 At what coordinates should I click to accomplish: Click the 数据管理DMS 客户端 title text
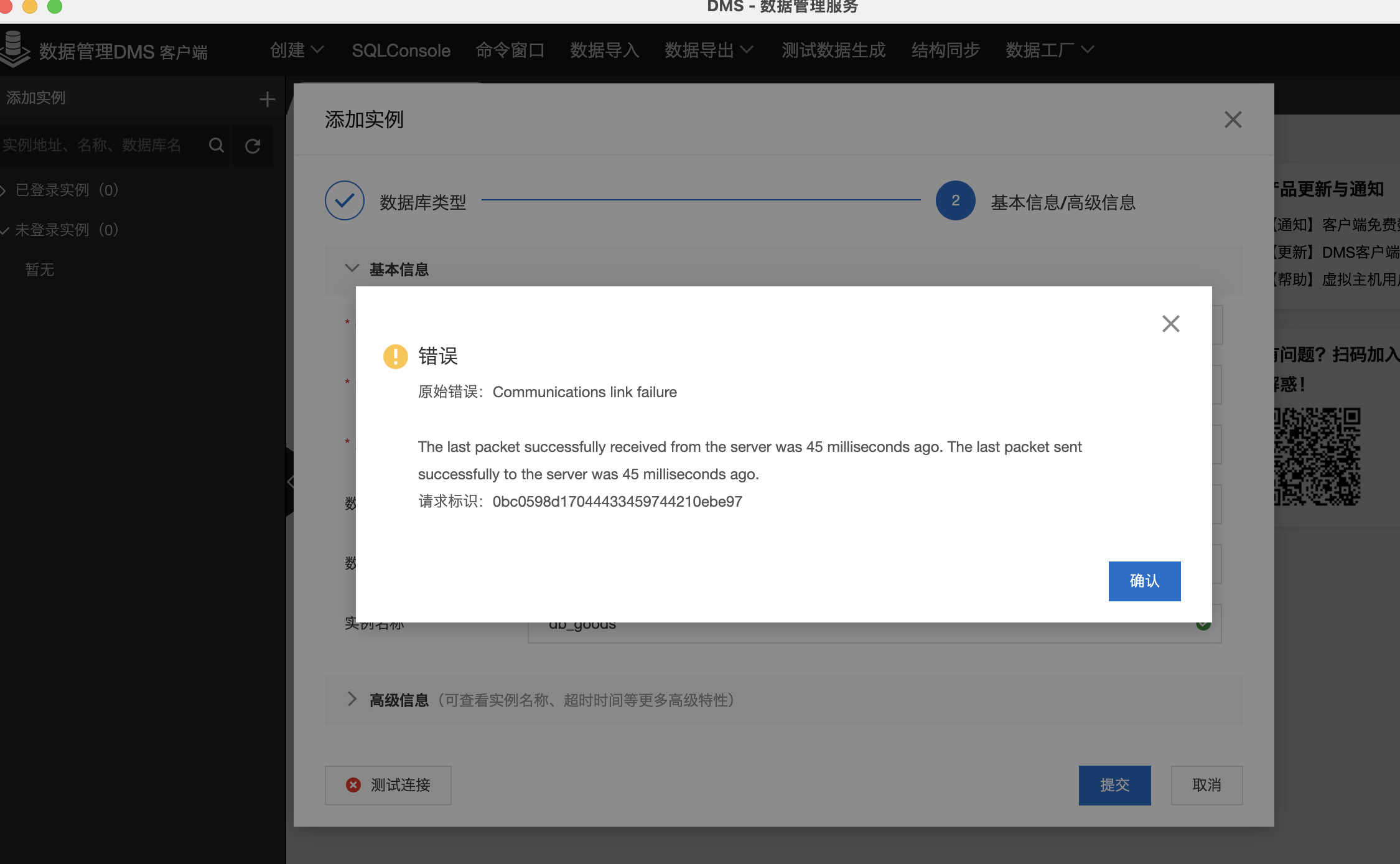coord(123,51)
